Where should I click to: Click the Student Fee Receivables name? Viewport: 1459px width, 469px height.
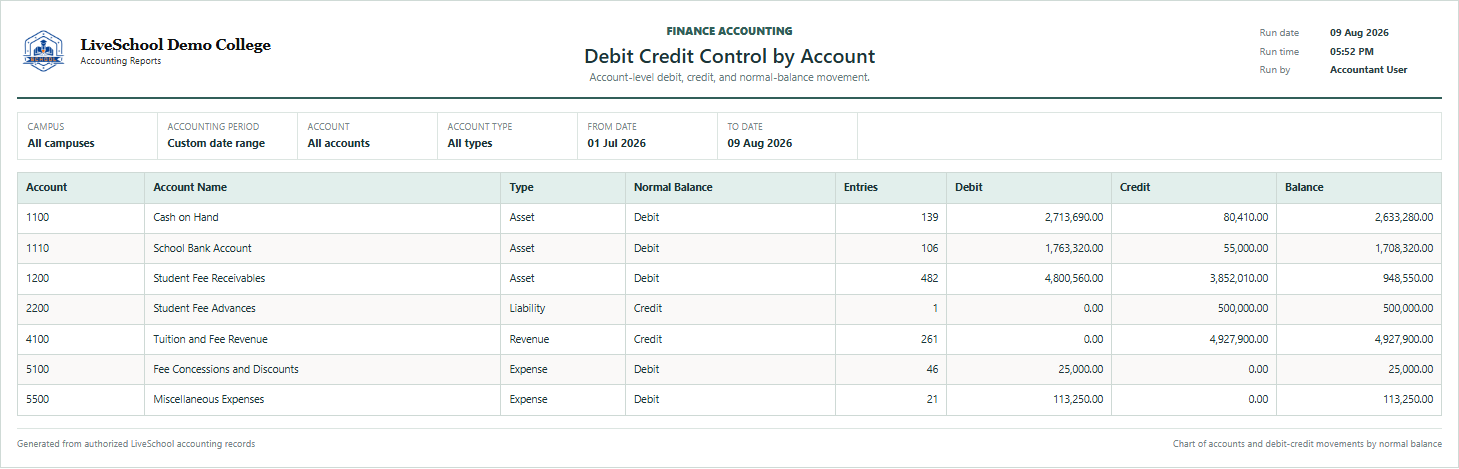tap(209, 278)
